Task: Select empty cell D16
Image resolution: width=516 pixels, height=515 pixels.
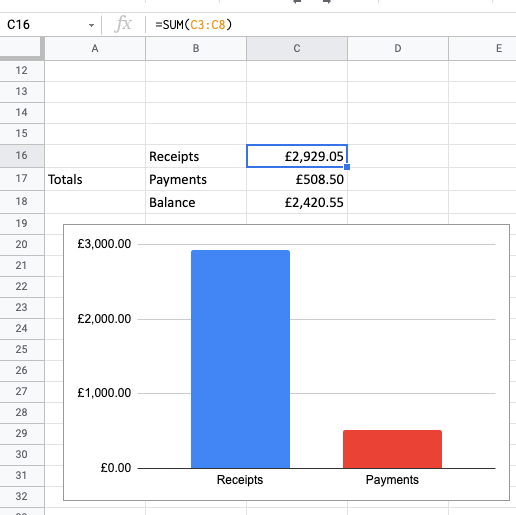Action: click(x=398, y=156)
